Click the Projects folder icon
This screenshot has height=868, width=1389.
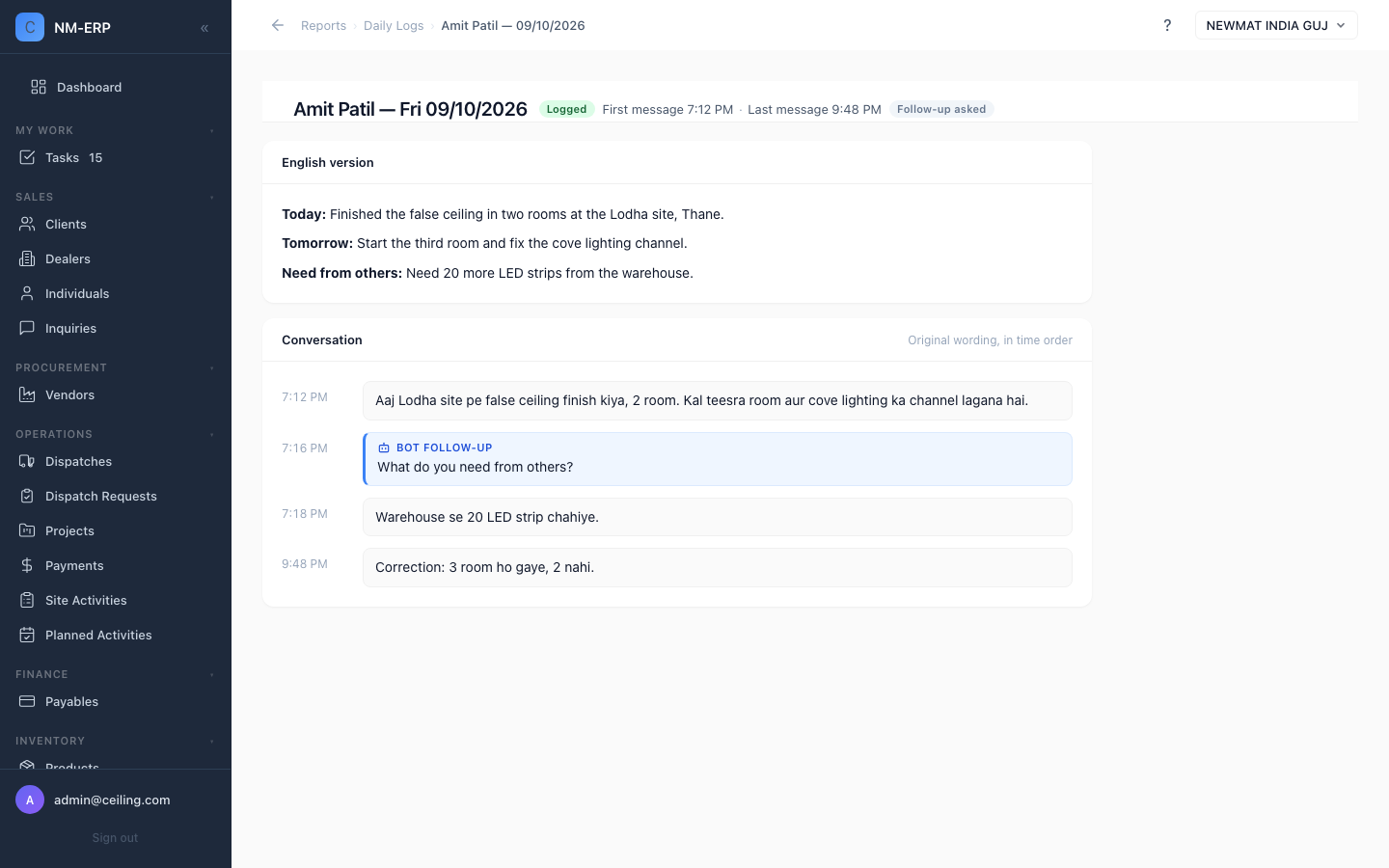(x=27, y=530)
